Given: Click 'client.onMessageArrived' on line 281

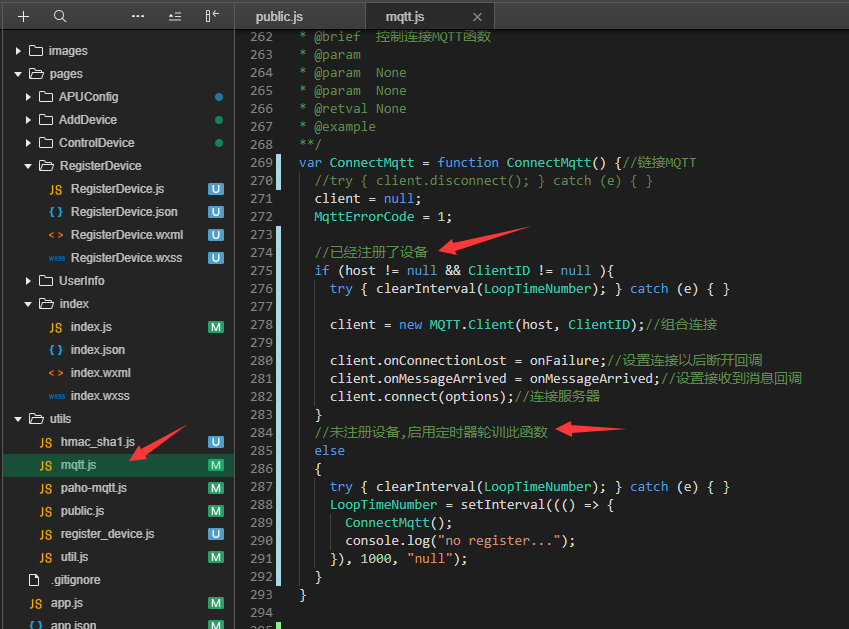Looking at the screenshot, I should [418, 378].
